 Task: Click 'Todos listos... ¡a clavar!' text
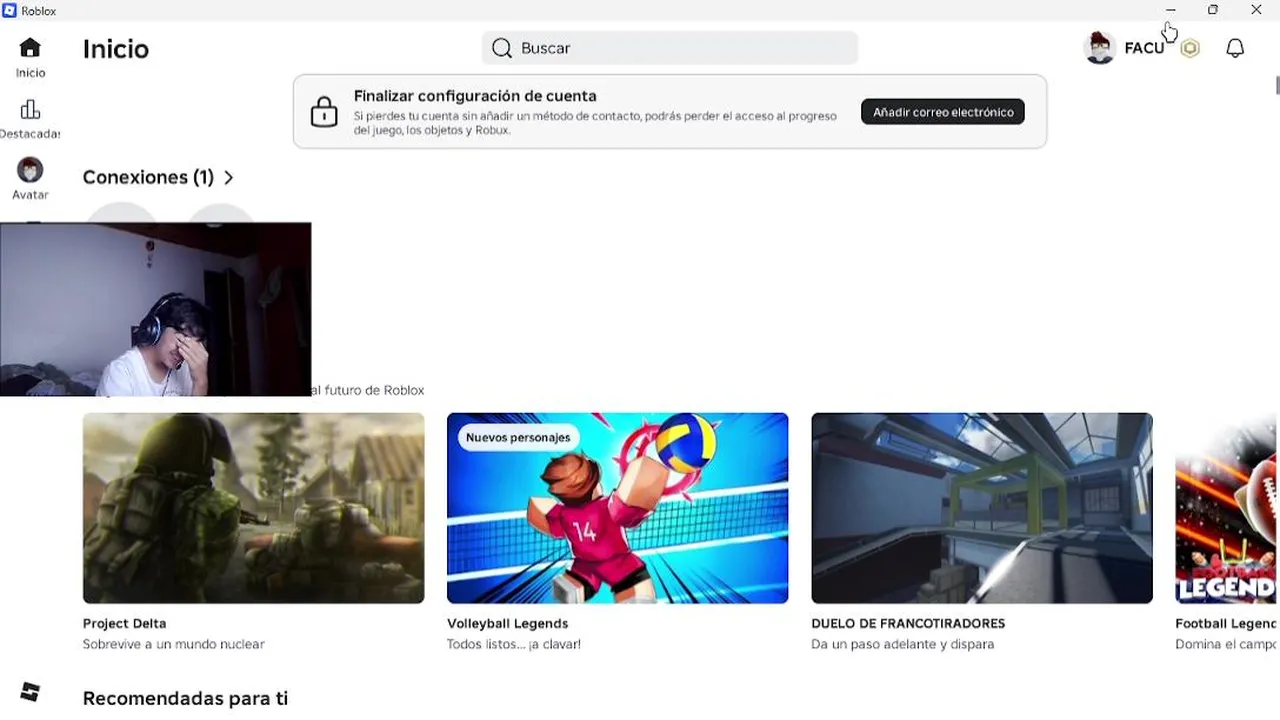tap(514, 644)
